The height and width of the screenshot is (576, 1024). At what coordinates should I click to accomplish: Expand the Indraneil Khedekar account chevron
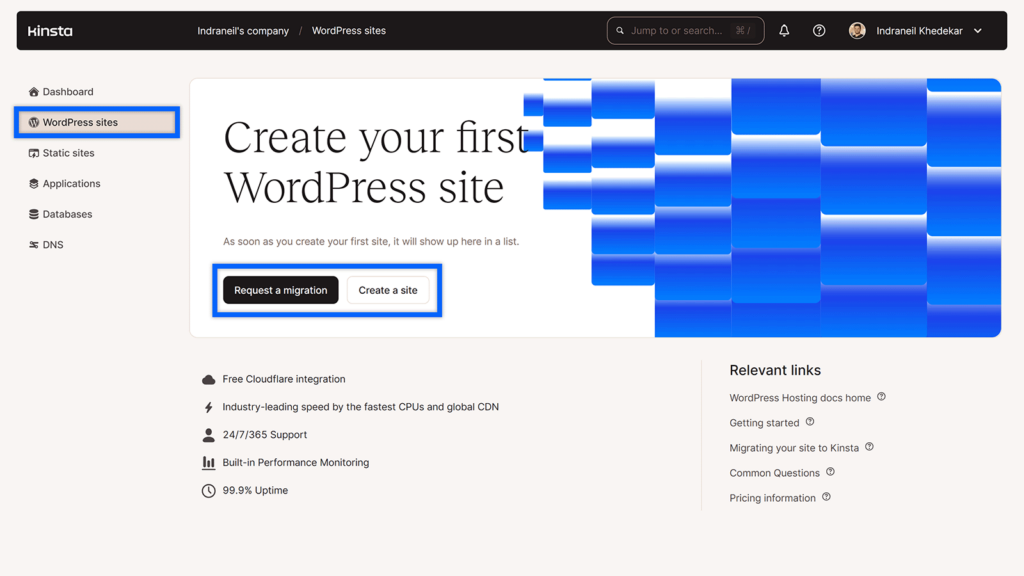(x=978, y=31)
